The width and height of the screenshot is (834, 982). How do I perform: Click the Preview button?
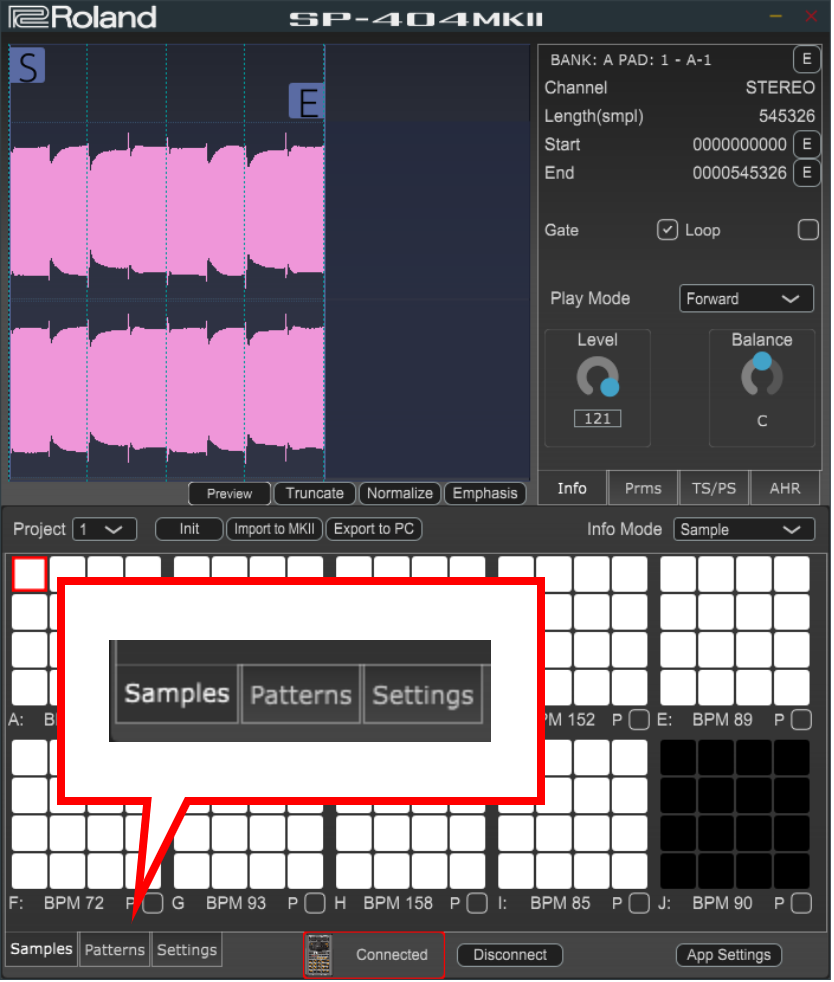pos(230,495)
